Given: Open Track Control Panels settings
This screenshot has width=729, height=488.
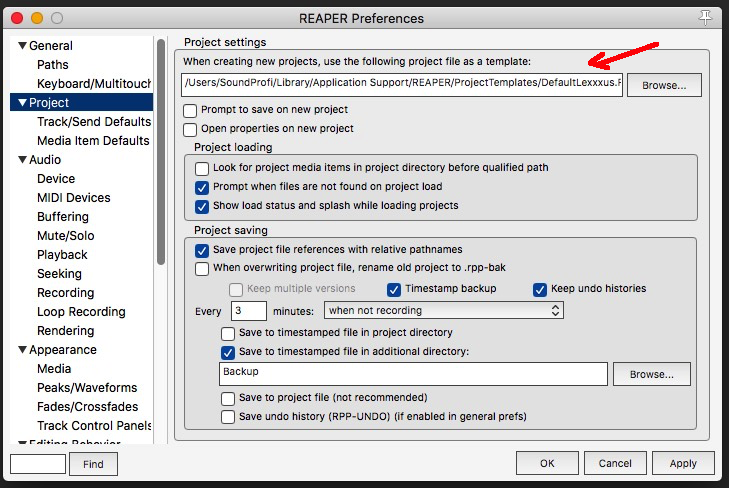Looking at the screenshot, I should pos(94,426).
